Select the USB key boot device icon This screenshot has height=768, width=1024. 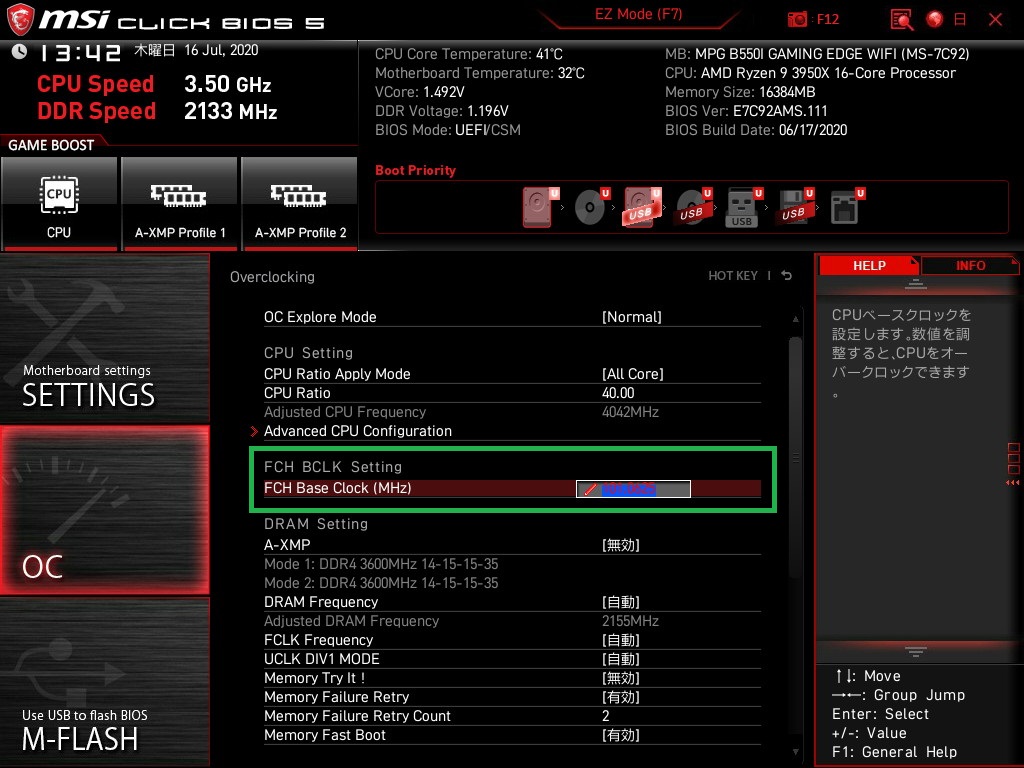(x=743, y=208)
